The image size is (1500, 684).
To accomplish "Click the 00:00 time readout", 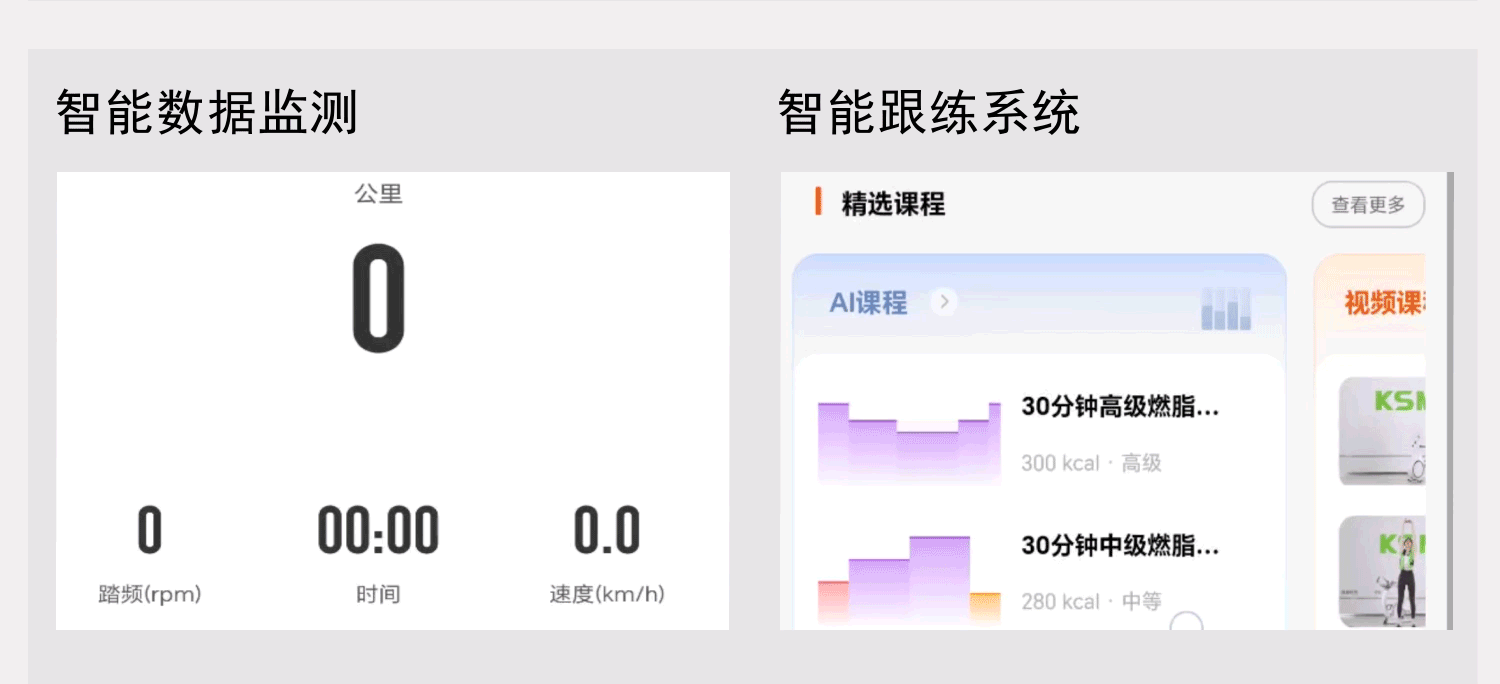I will [x=378, y=531].
